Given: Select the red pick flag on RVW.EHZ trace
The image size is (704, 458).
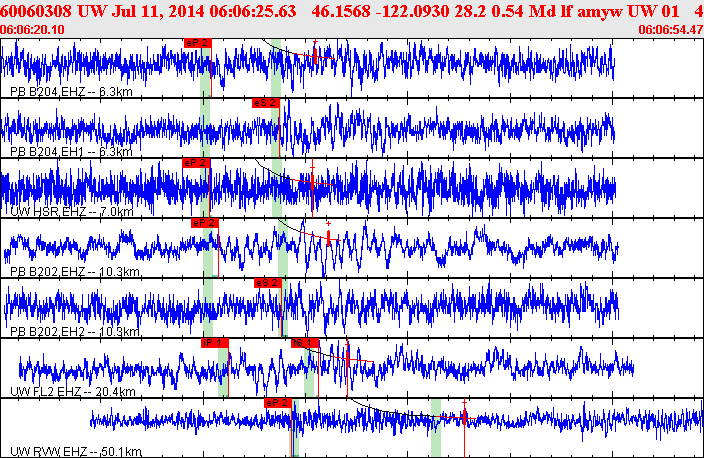Looking at the screenshot, I should point(277,402).
